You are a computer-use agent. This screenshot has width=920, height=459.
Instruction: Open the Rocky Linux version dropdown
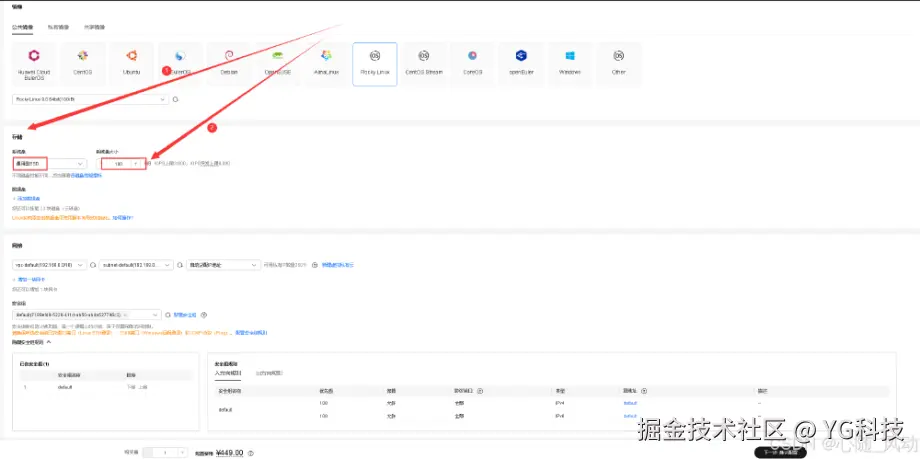coord(90,100)
